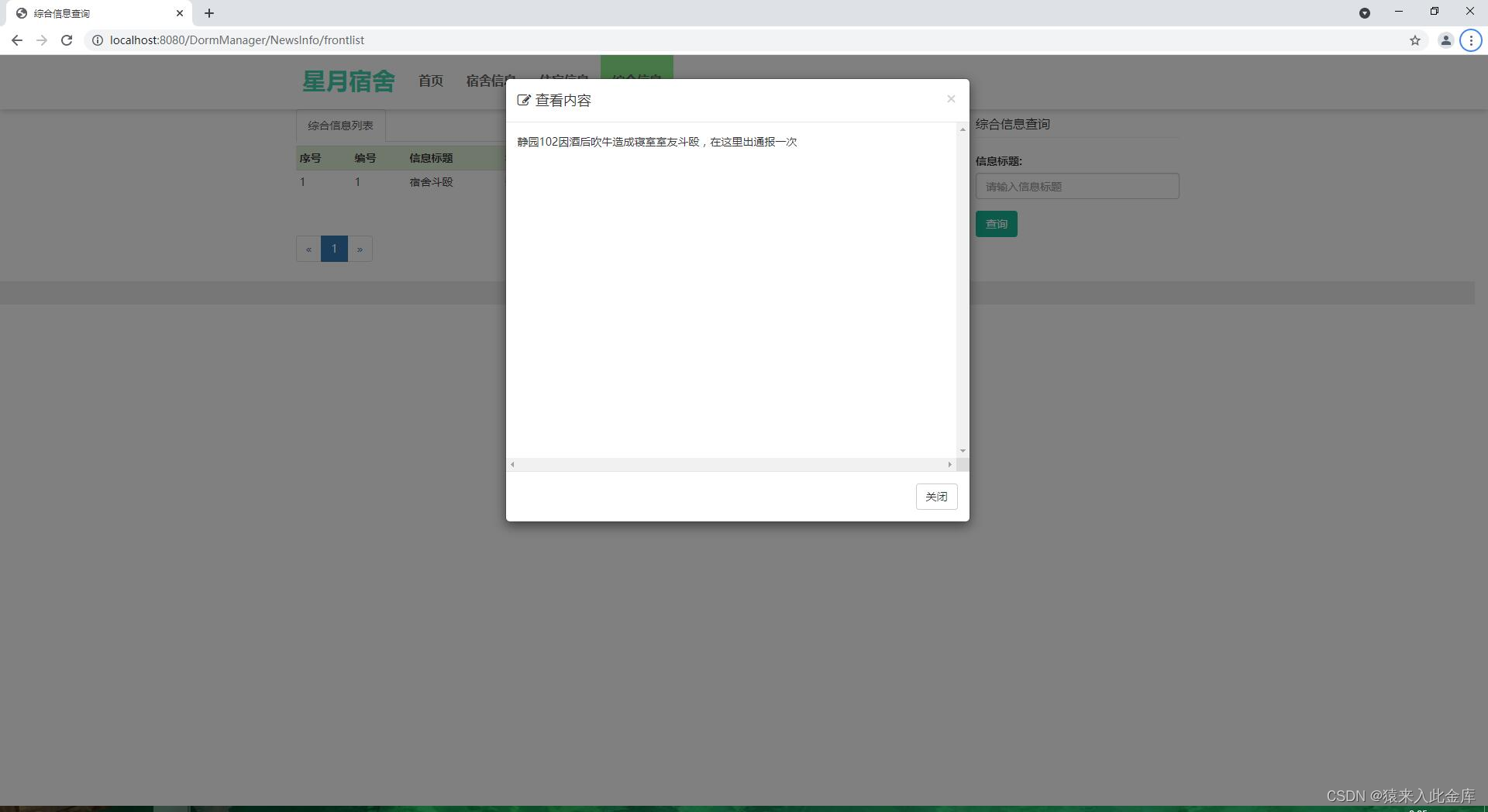Go to next page with » button

point(360,249)
